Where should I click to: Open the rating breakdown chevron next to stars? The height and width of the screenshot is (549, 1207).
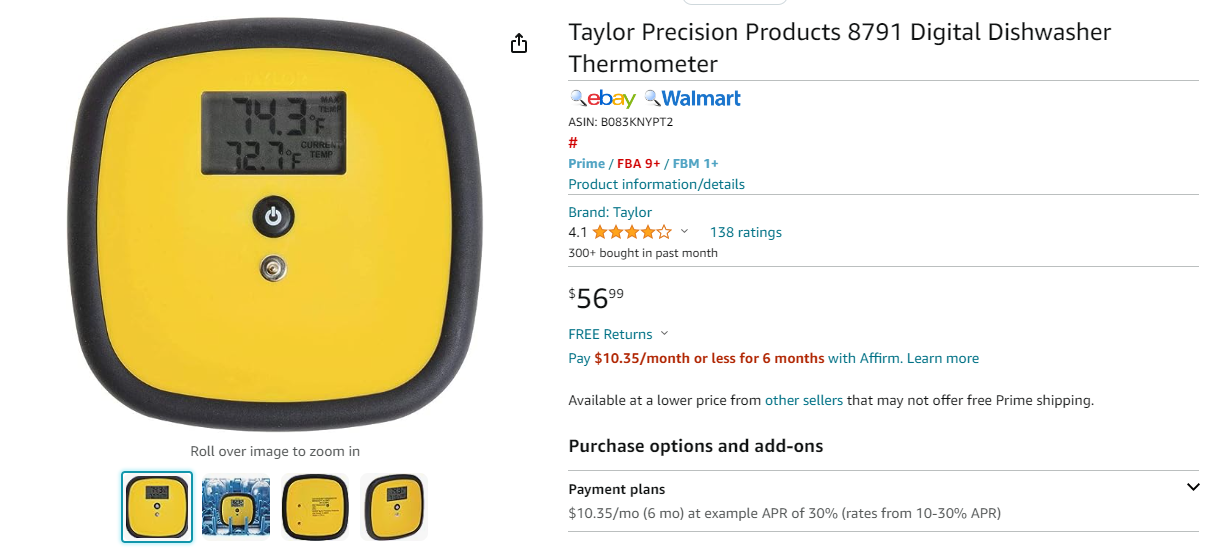[x=684, y=232]
